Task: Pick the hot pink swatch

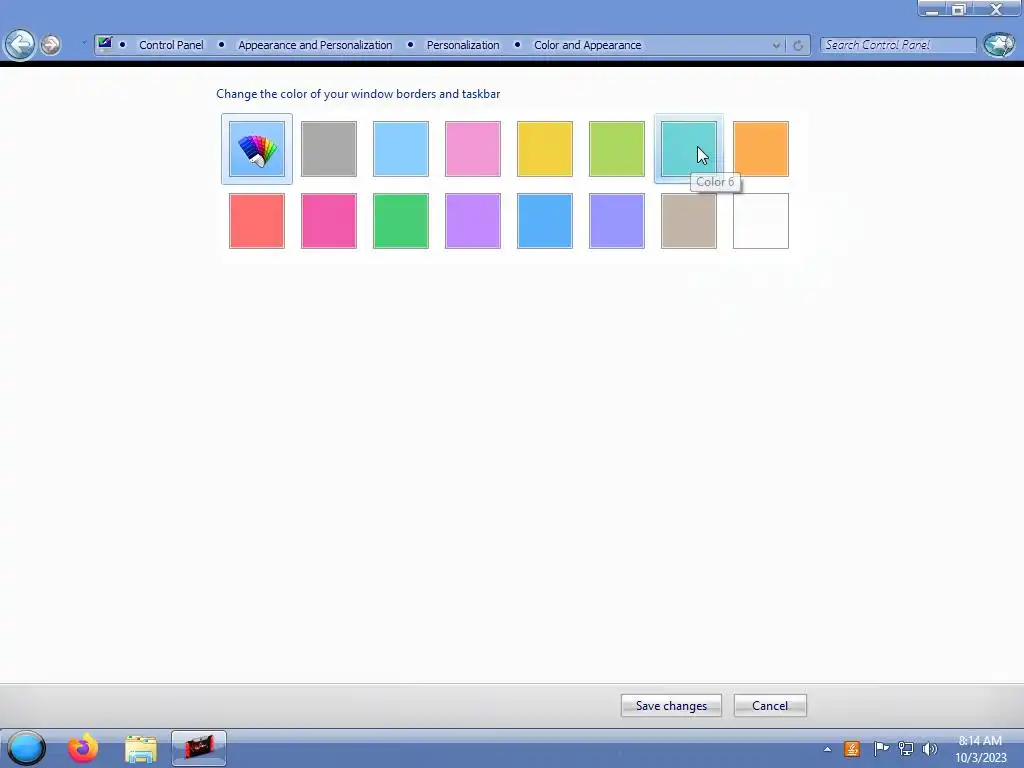Action: click(x=328, y=221)
